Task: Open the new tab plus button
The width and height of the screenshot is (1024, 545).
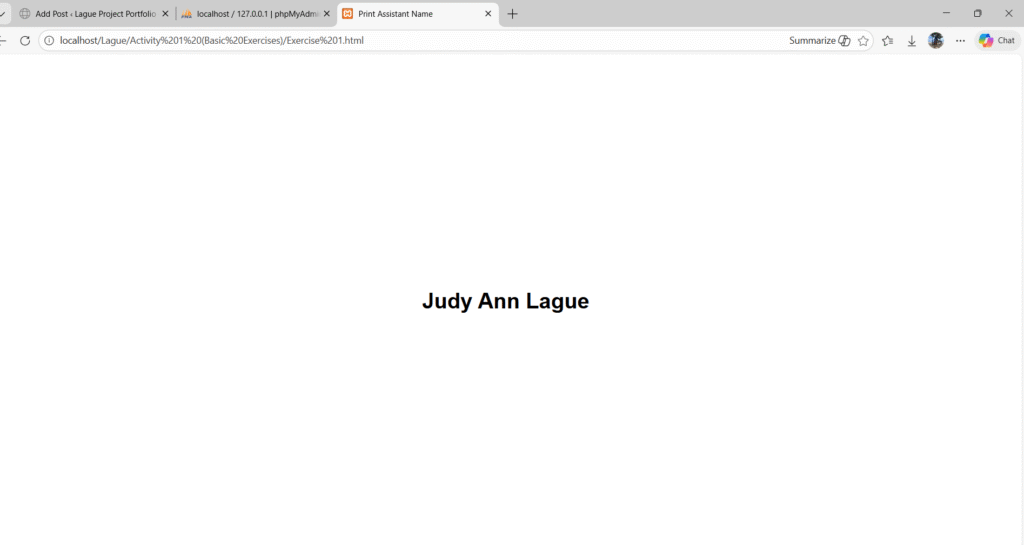Action: click(513, 14)
